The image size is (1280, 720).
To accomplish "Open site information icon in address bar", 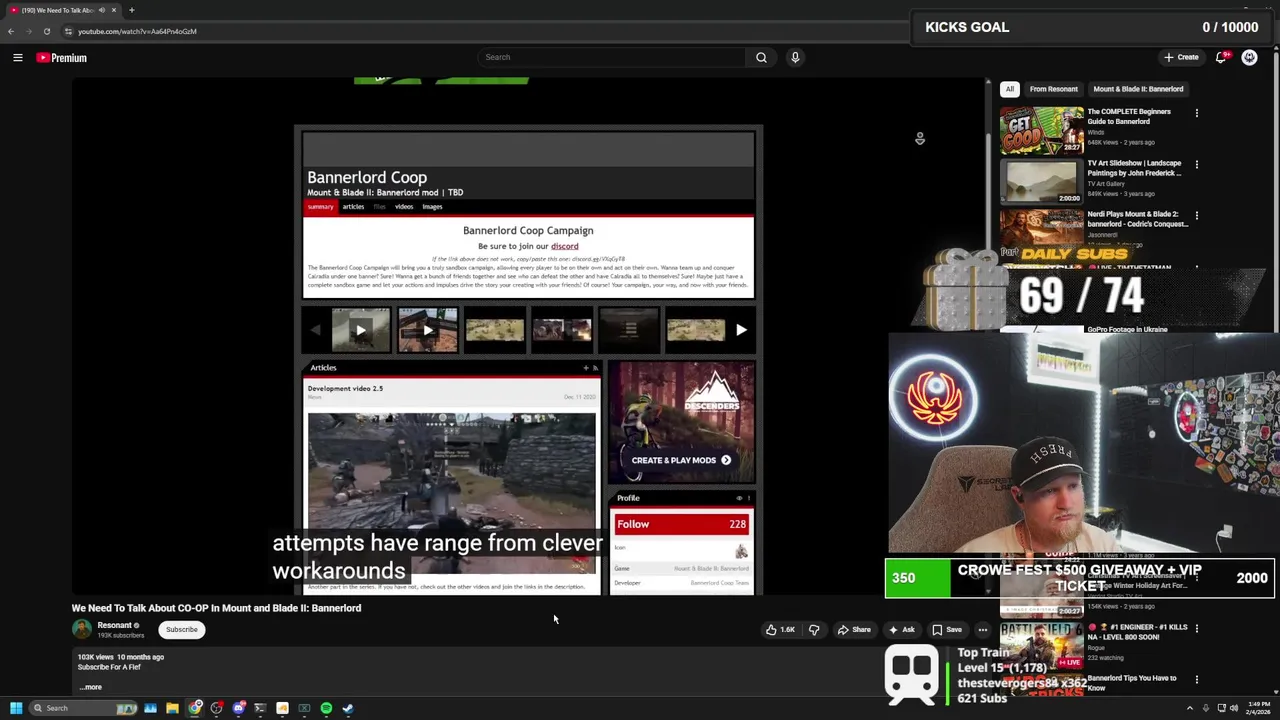I will point(68,31).
